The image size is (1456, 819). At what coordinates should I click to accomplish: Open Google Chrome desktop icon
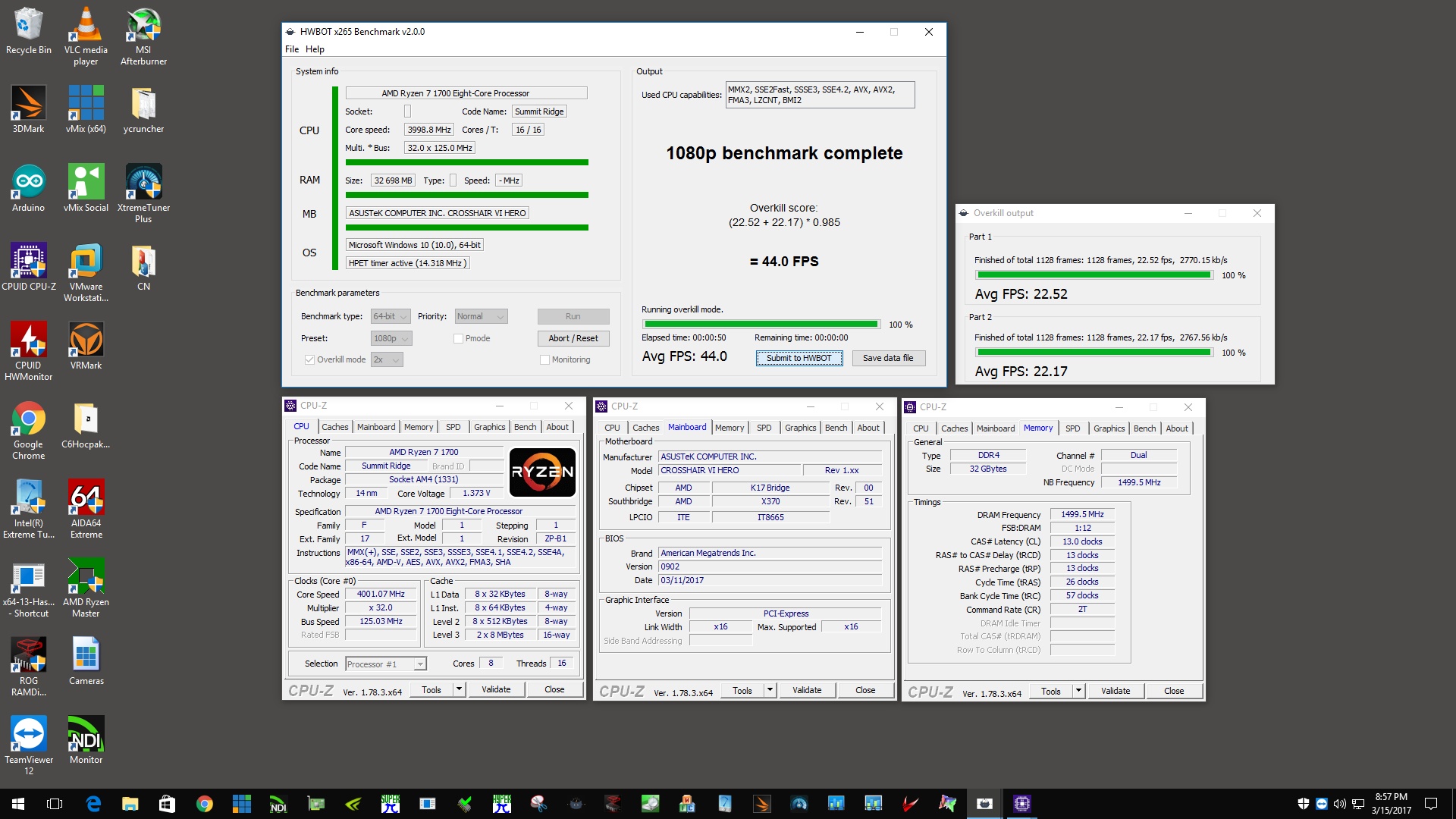tap(28, 430)
